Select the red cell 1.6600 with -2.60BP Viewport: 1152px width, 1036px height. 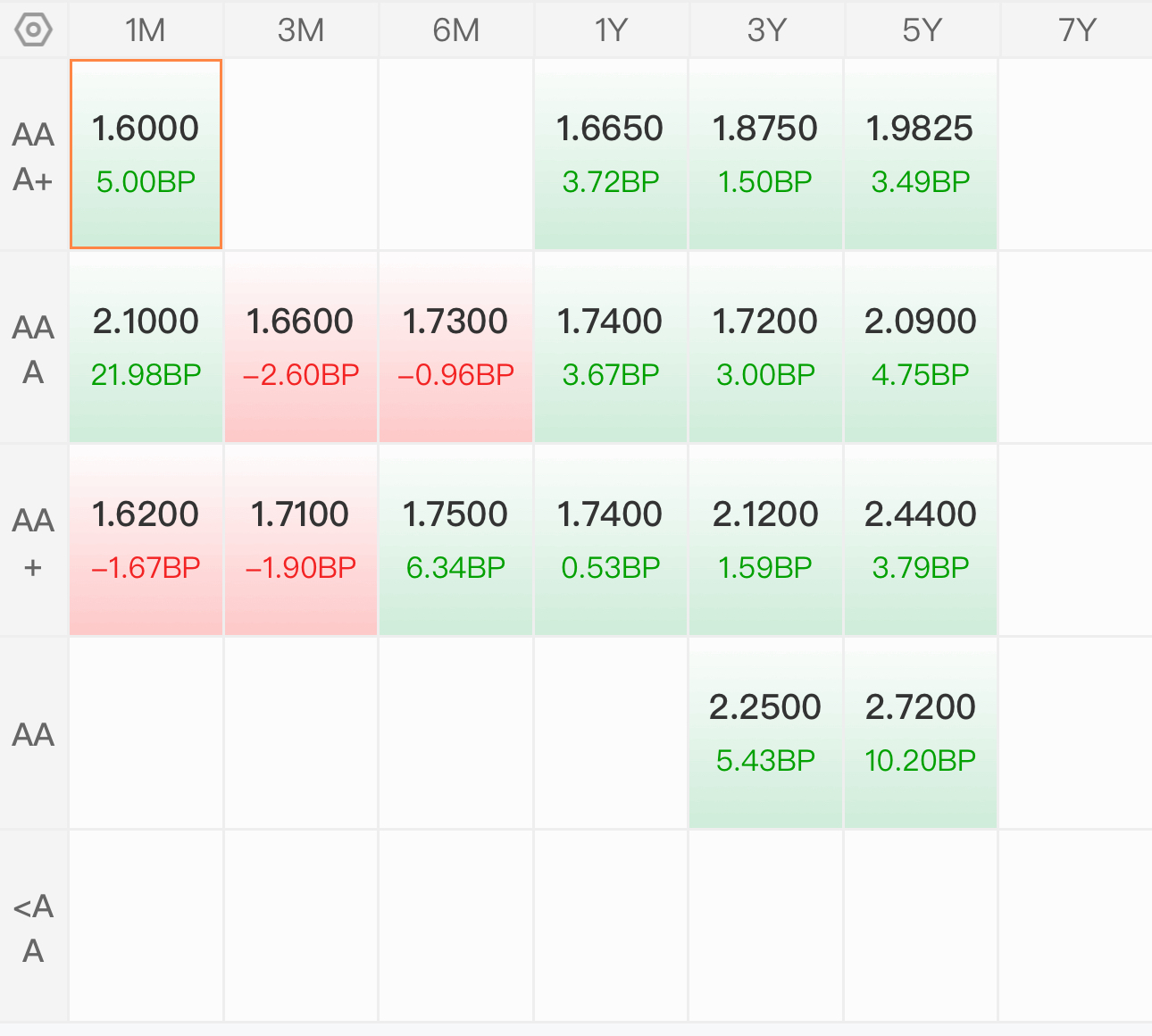tap(301, 347)
